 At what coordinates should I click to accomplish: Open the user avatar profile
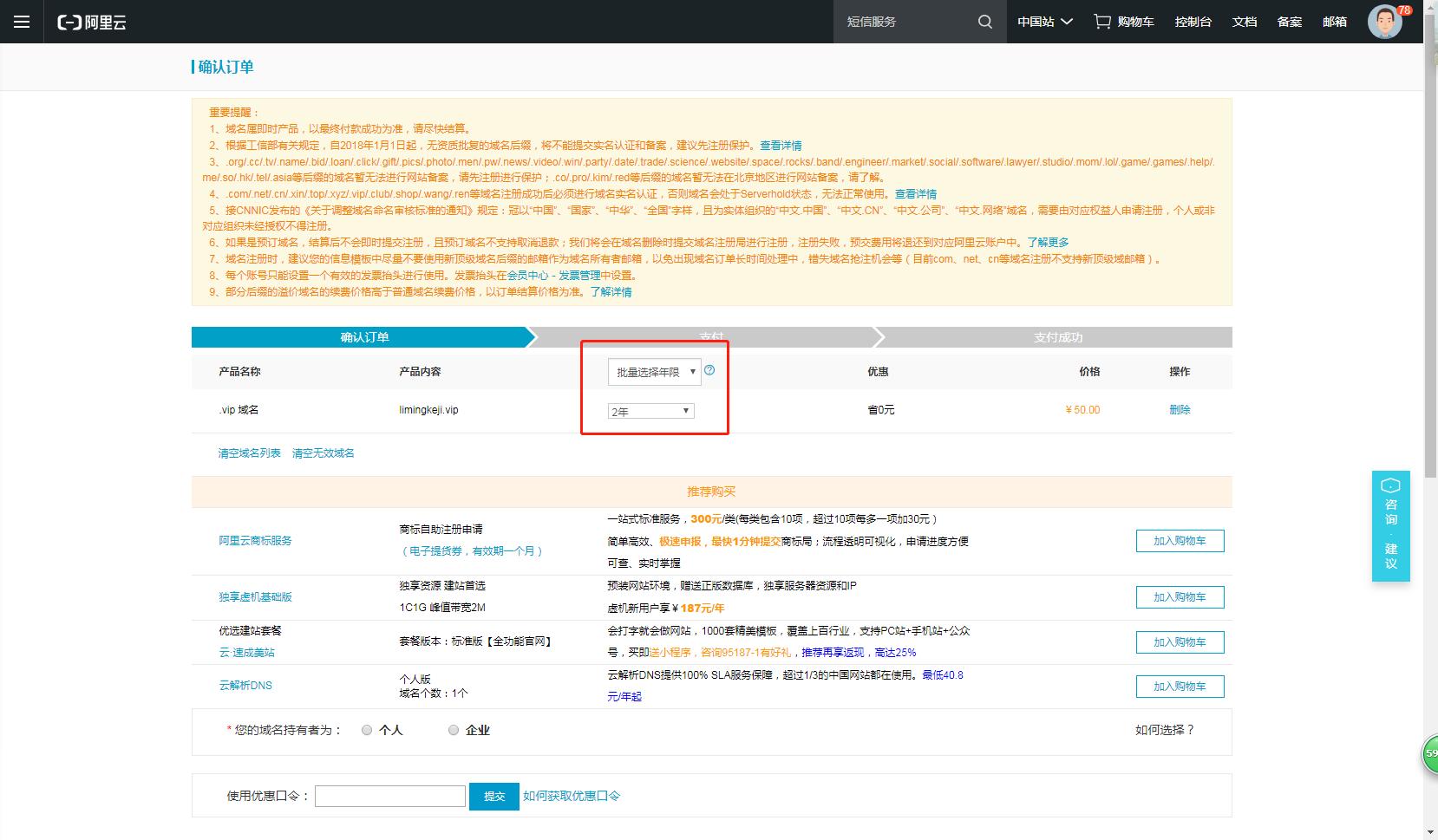click(x=1385, y=22)
